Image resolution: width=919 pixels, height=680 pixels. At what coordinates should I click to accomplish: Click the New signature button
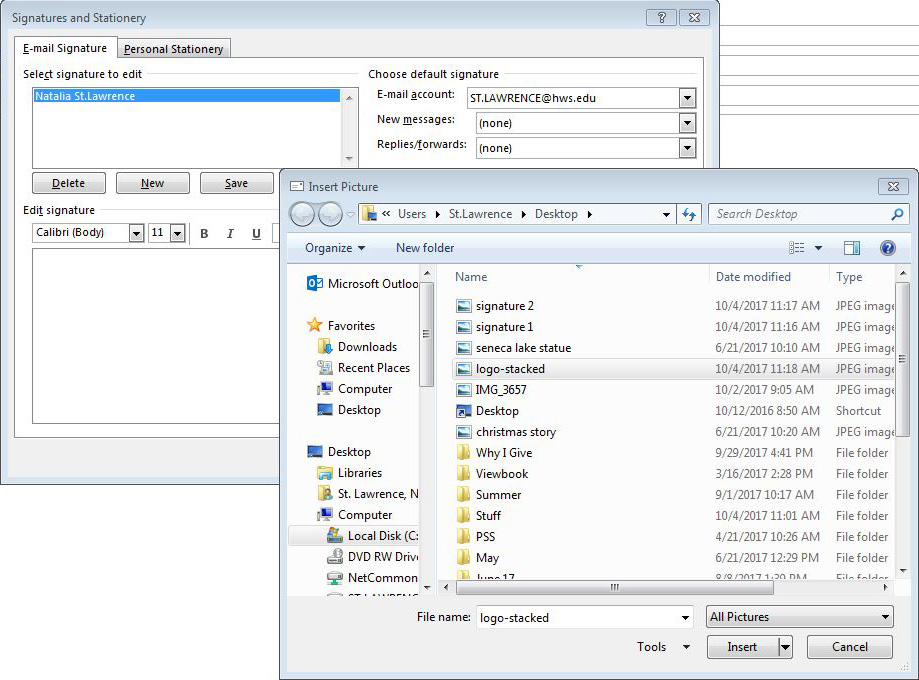point(152,183)
